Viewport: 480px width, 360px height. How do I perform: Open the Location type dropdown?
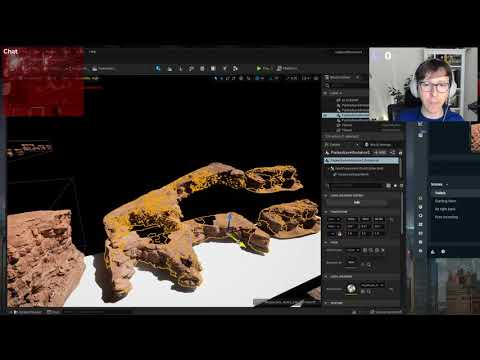point(334,219)
